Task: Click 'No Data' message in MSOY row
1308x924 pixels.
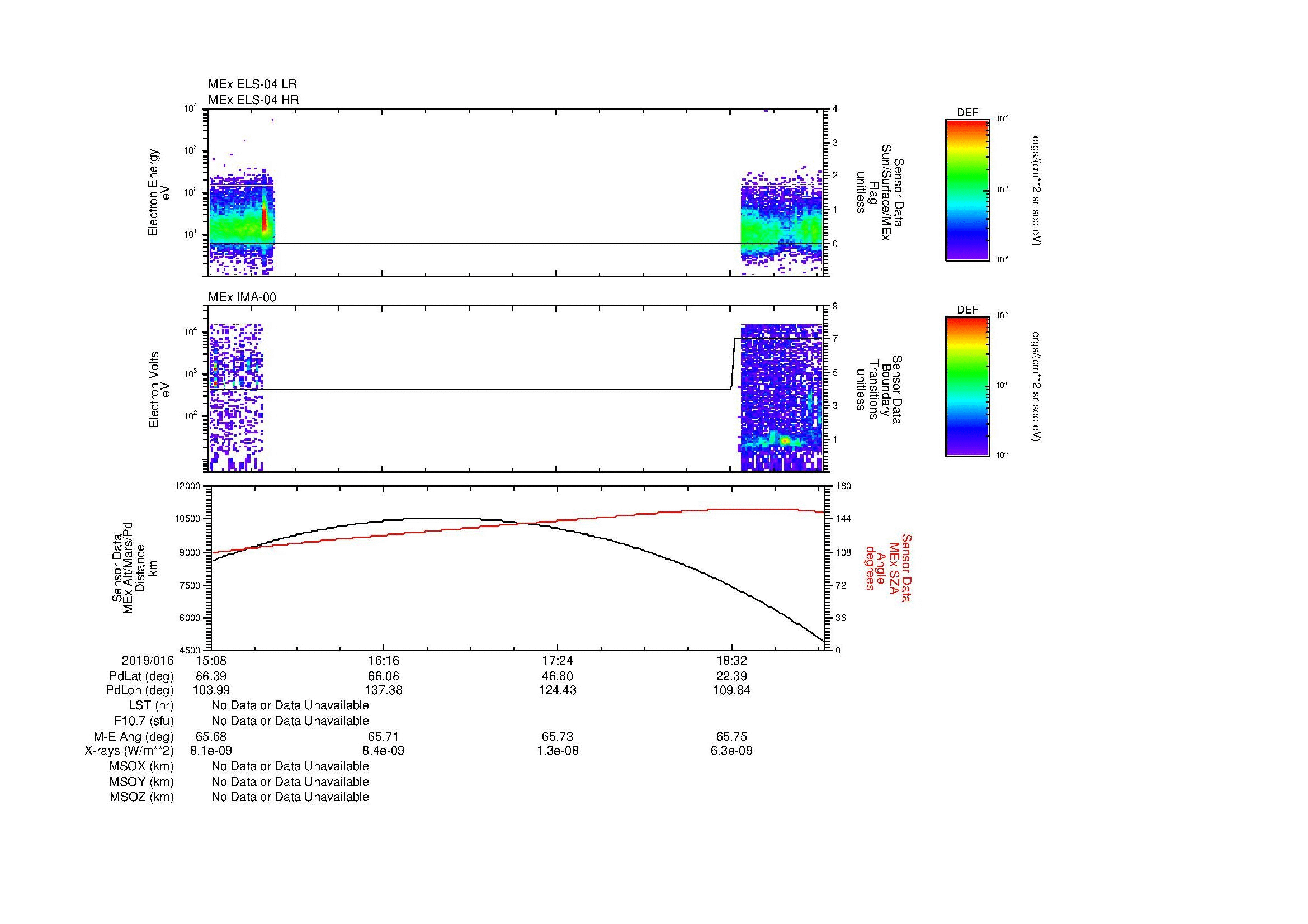Action: (290, 782)
